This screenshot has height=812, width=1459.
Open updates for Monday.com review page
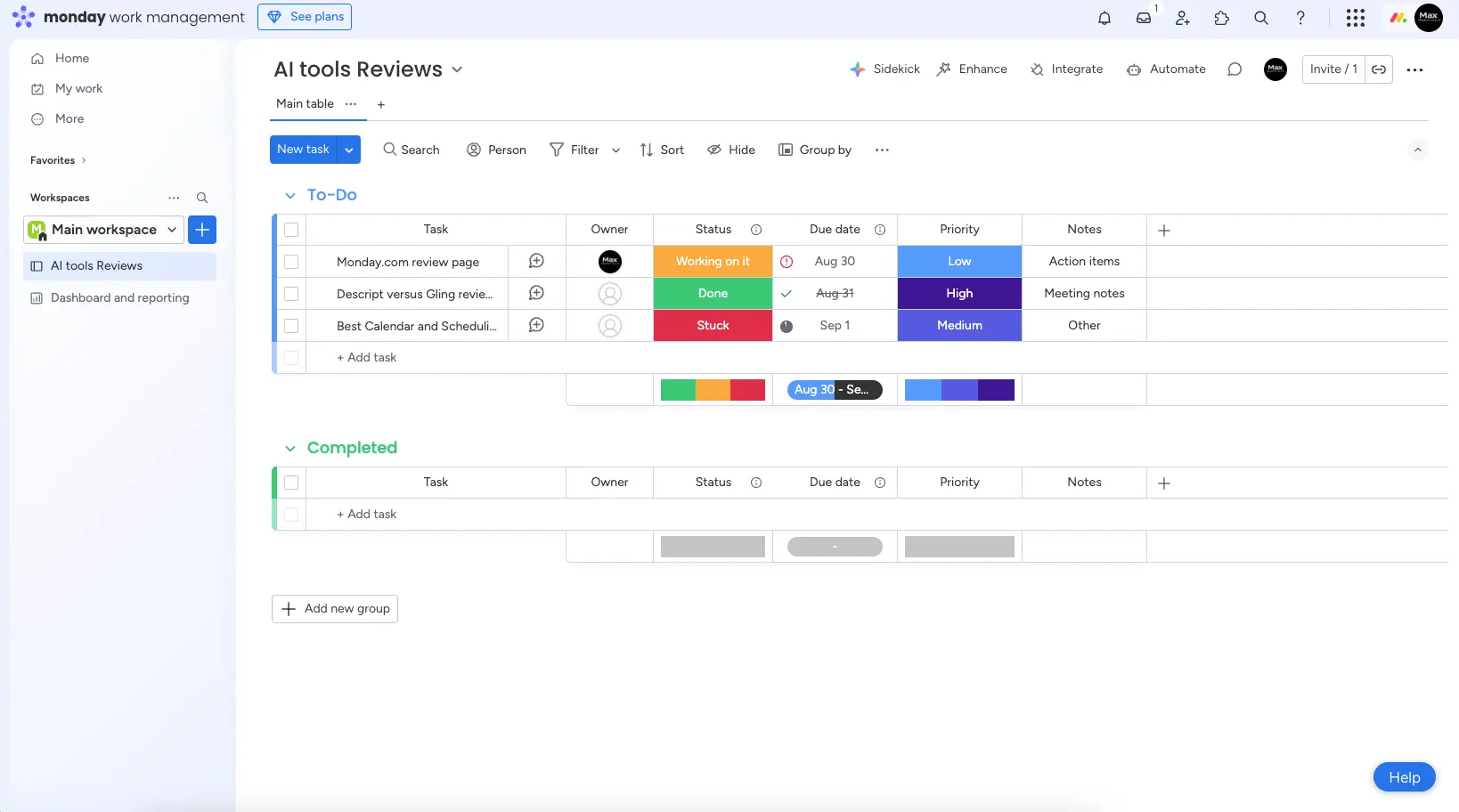click(x=536, y=261)
